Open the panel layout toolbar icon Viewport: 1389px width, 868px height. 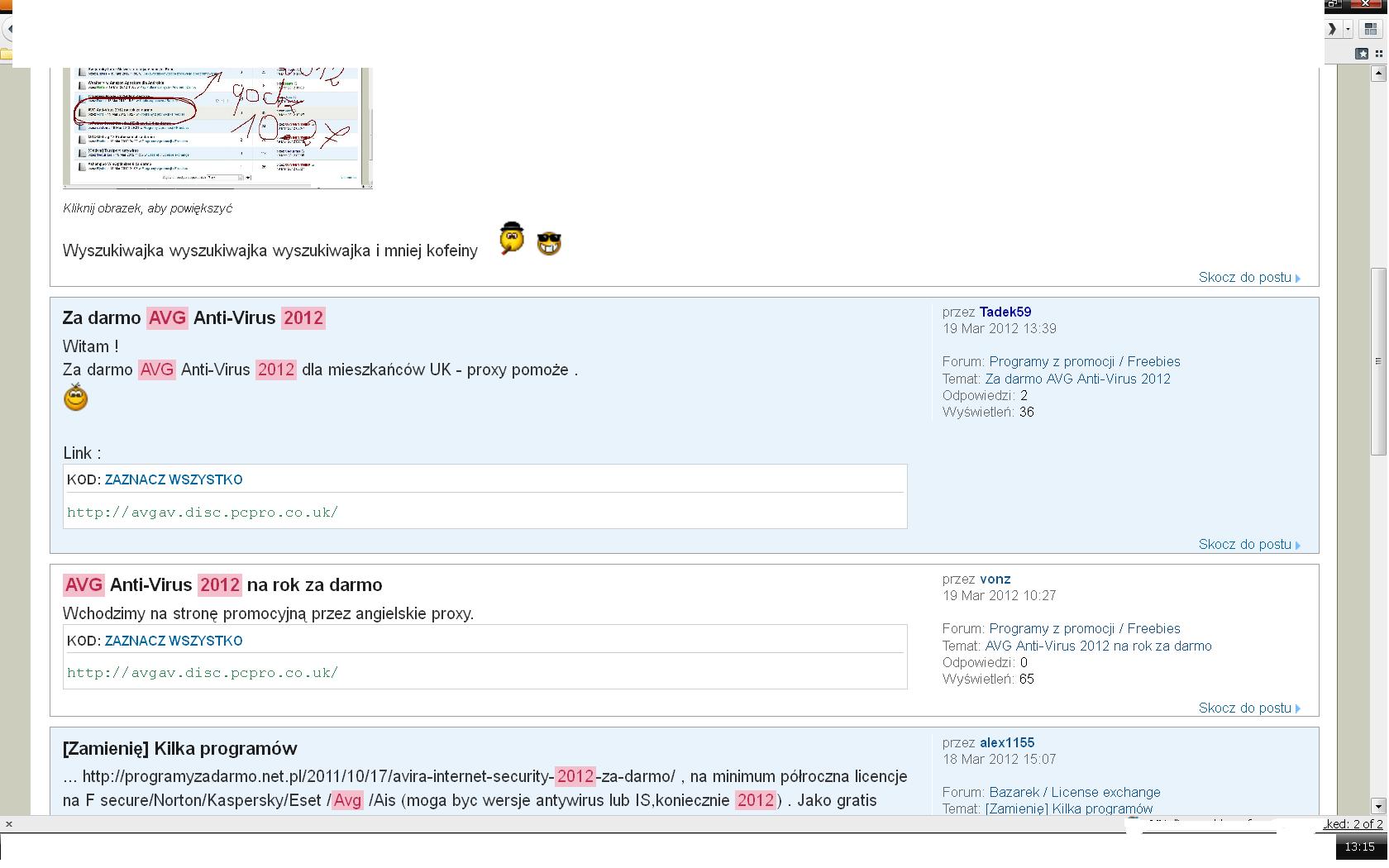(1370, 29)
